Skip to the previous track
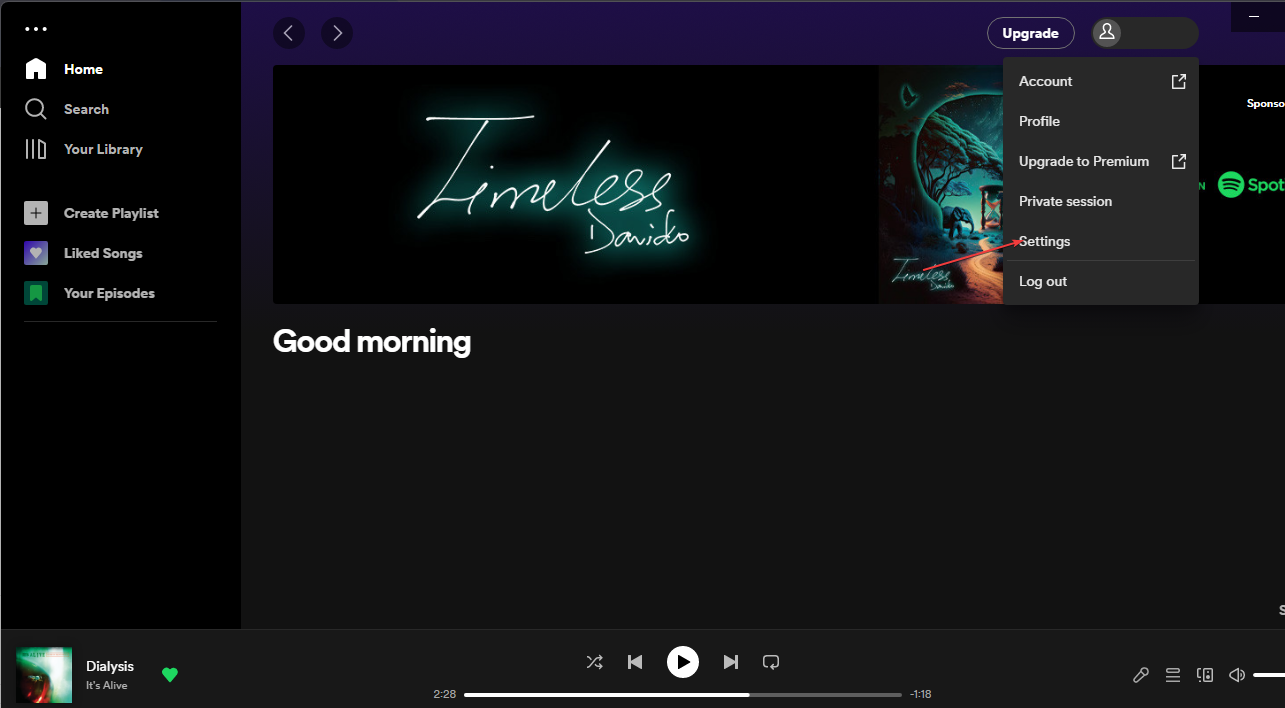Screen dimensions: 1285x708 click(635, 662)
